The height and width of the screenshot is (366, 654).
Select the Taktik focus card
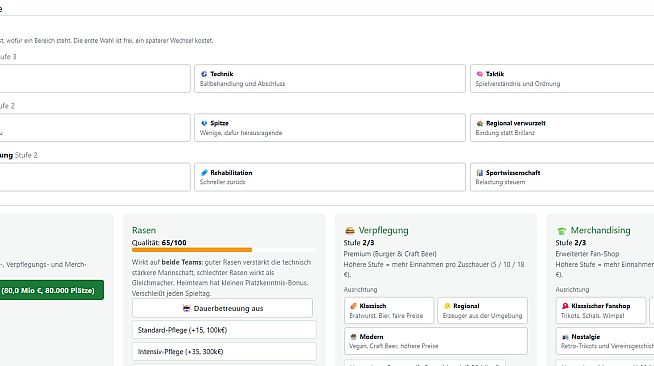point(562,78)
